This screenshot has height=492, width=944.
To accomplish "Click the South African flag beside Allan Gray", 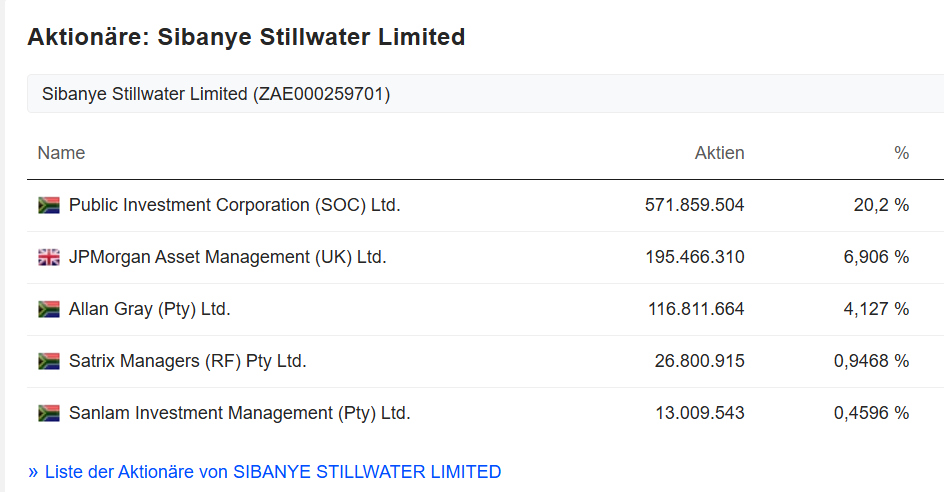I will [49, 309].
